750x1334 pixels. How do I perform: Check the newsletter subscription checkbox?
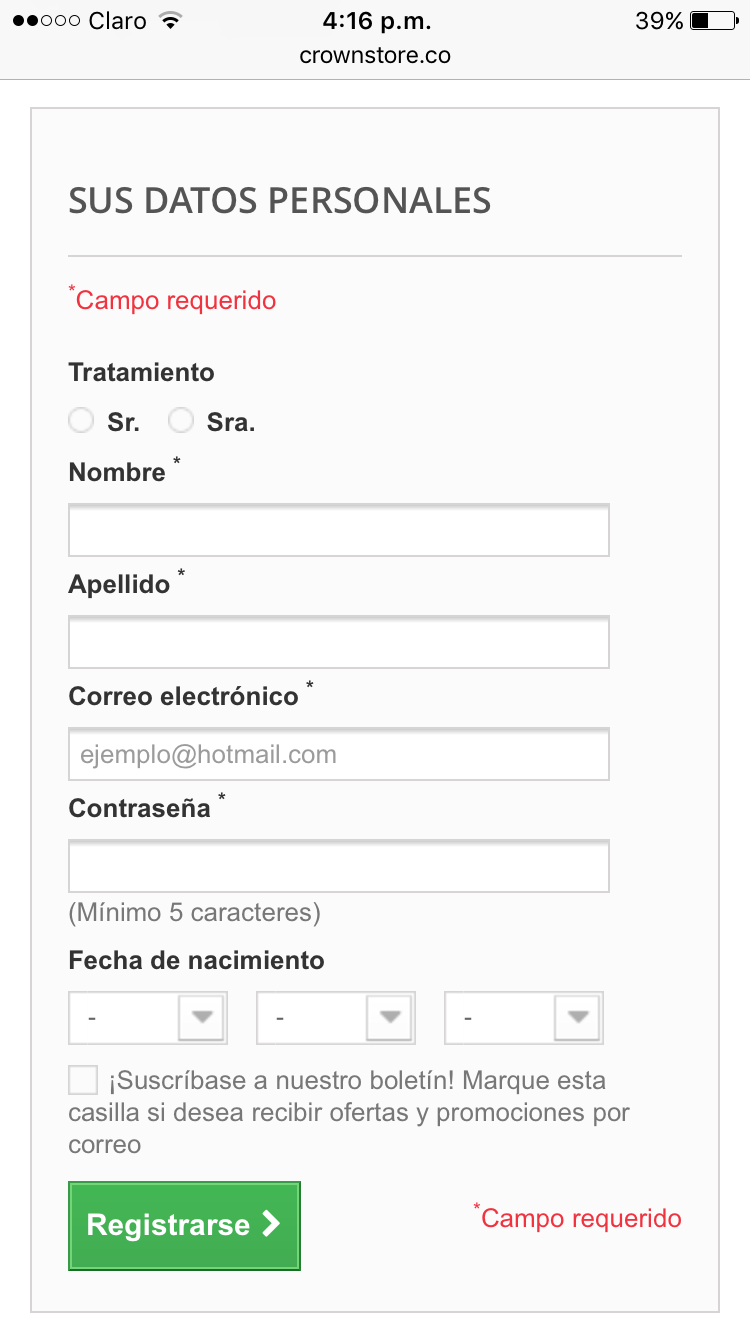point(83,1080)
